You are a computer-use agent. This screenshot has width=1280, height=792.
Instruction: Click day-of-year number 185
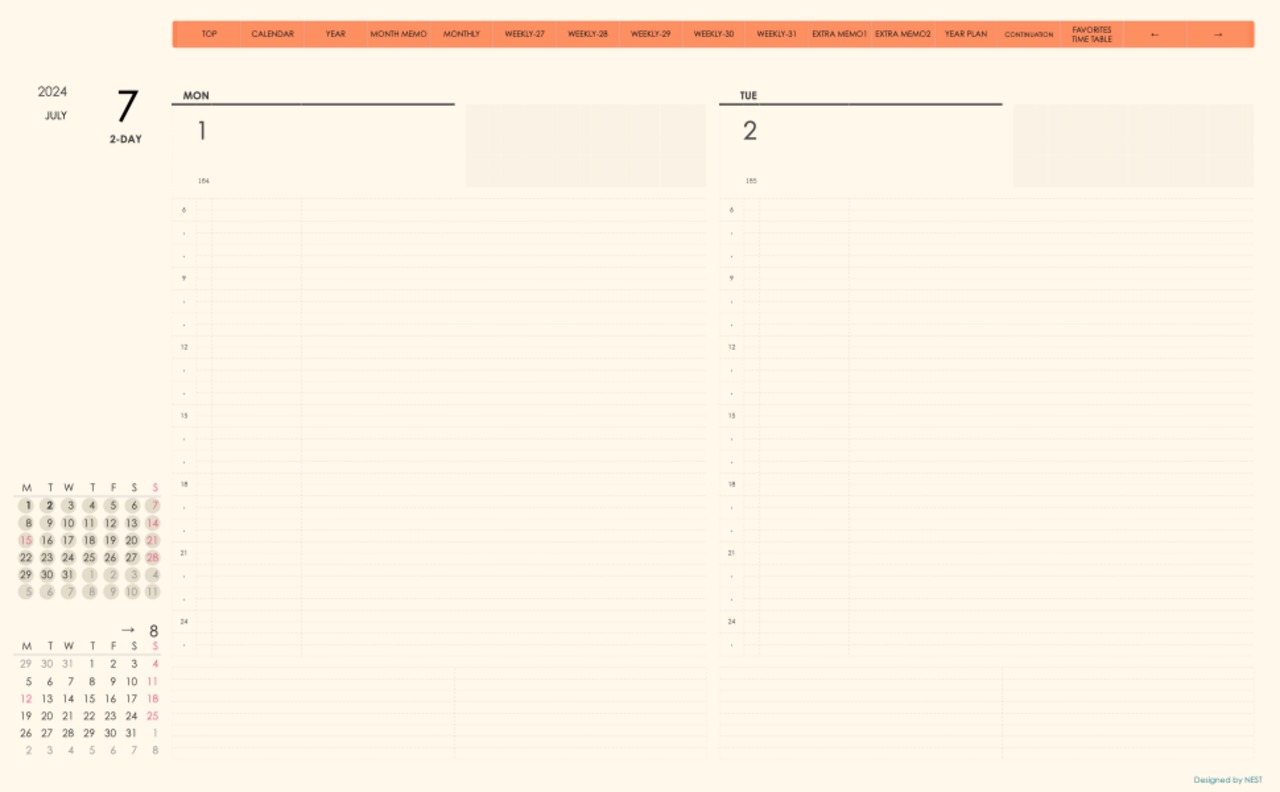pyautogui.click(x=751, y=181)
